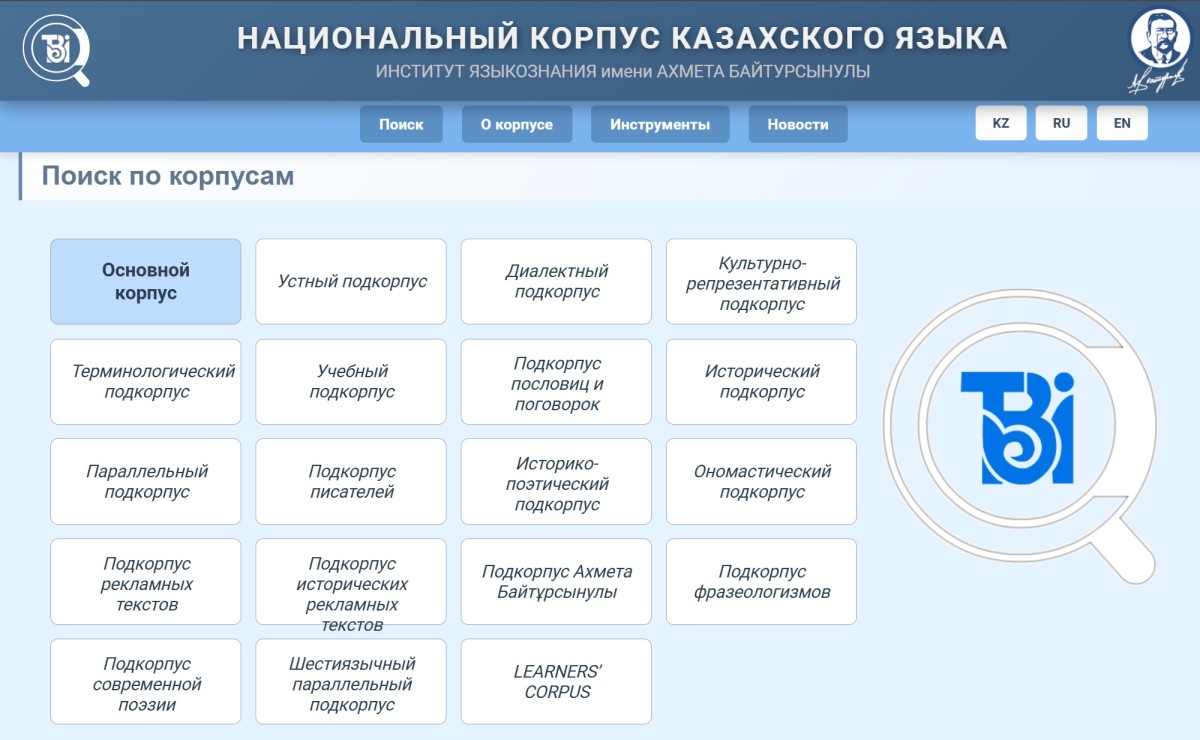Click the corpus logo icon in the header

pos(56,49)
